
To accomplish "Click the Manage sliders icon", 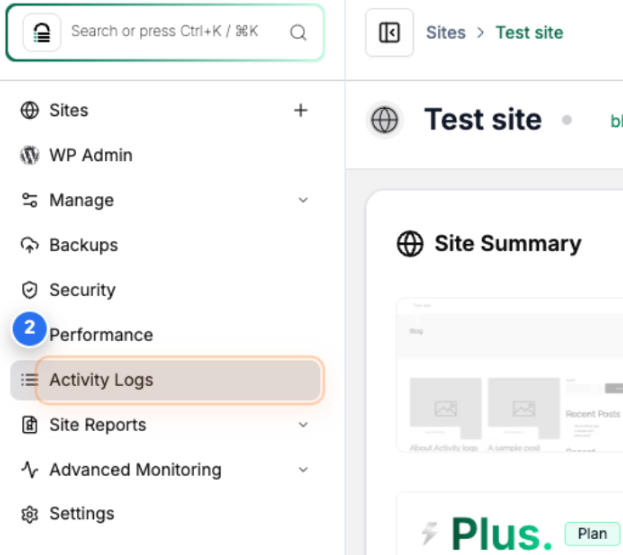I will [x=30, y=200].
